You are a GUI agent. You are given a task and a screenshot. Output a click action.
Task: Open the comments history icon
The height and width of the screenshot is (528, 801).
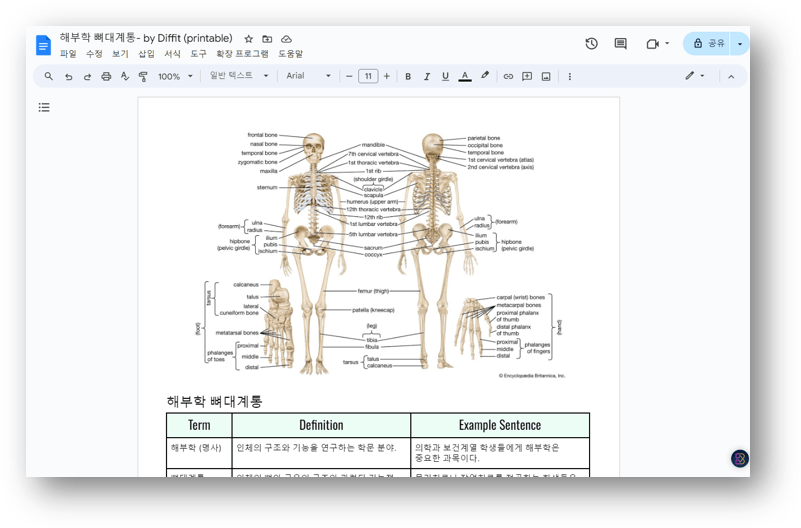click(x=620, y=44)
